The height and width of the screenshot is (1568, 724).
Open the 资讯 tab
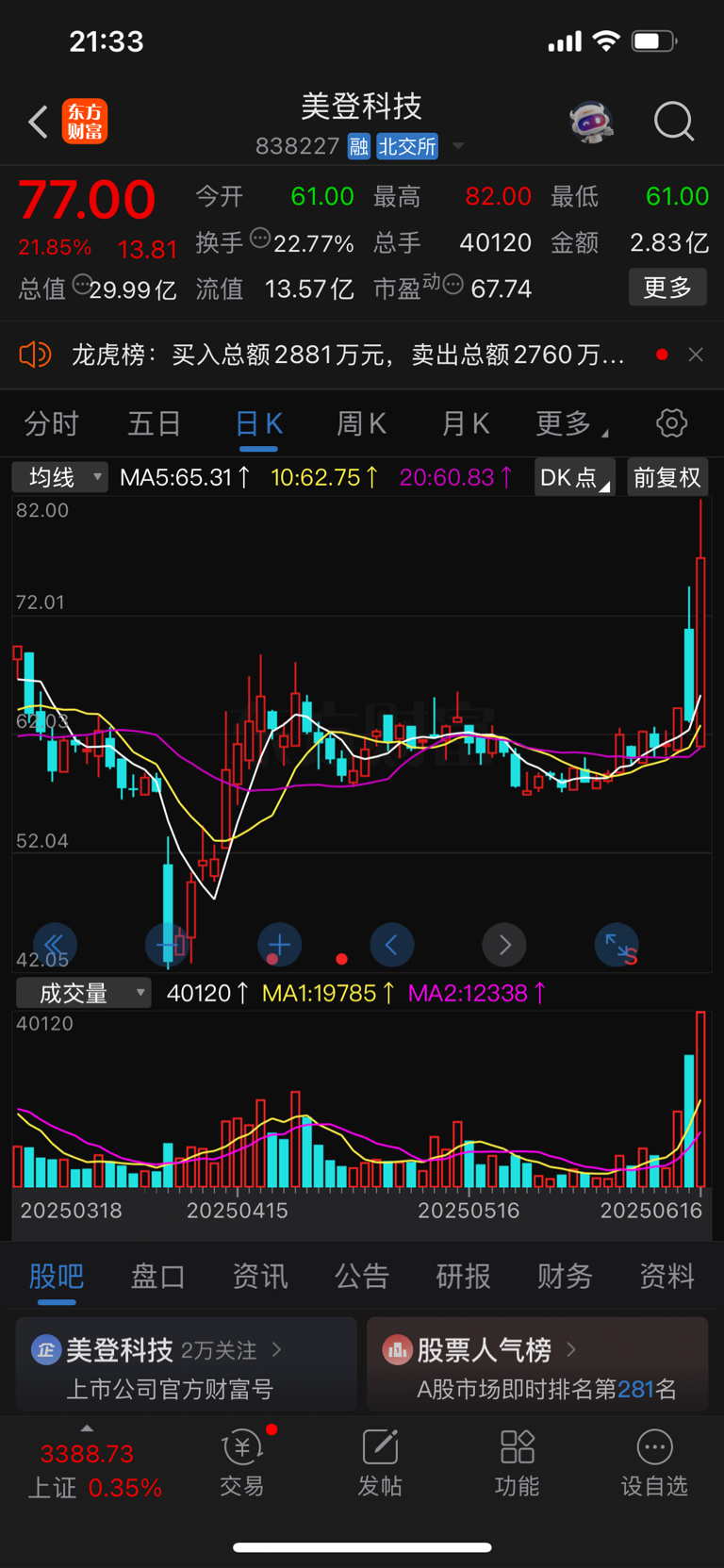coord(259,1276)
